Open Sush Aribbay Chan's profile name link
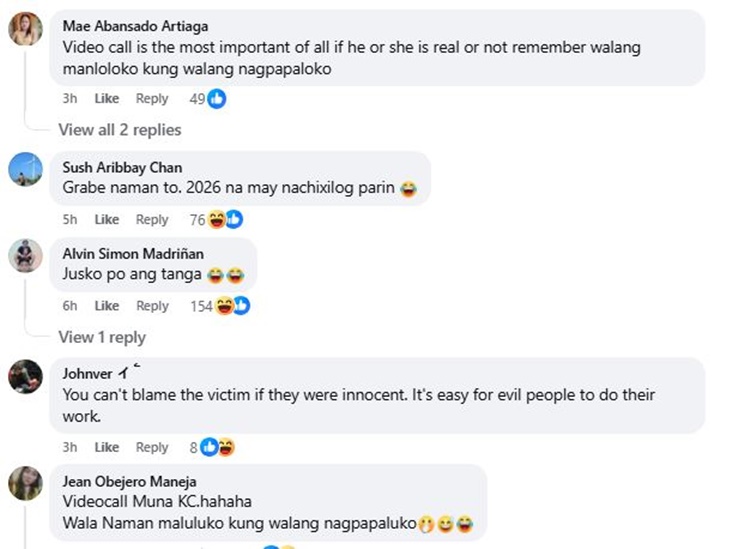750x549 pixels. (122, 168)
